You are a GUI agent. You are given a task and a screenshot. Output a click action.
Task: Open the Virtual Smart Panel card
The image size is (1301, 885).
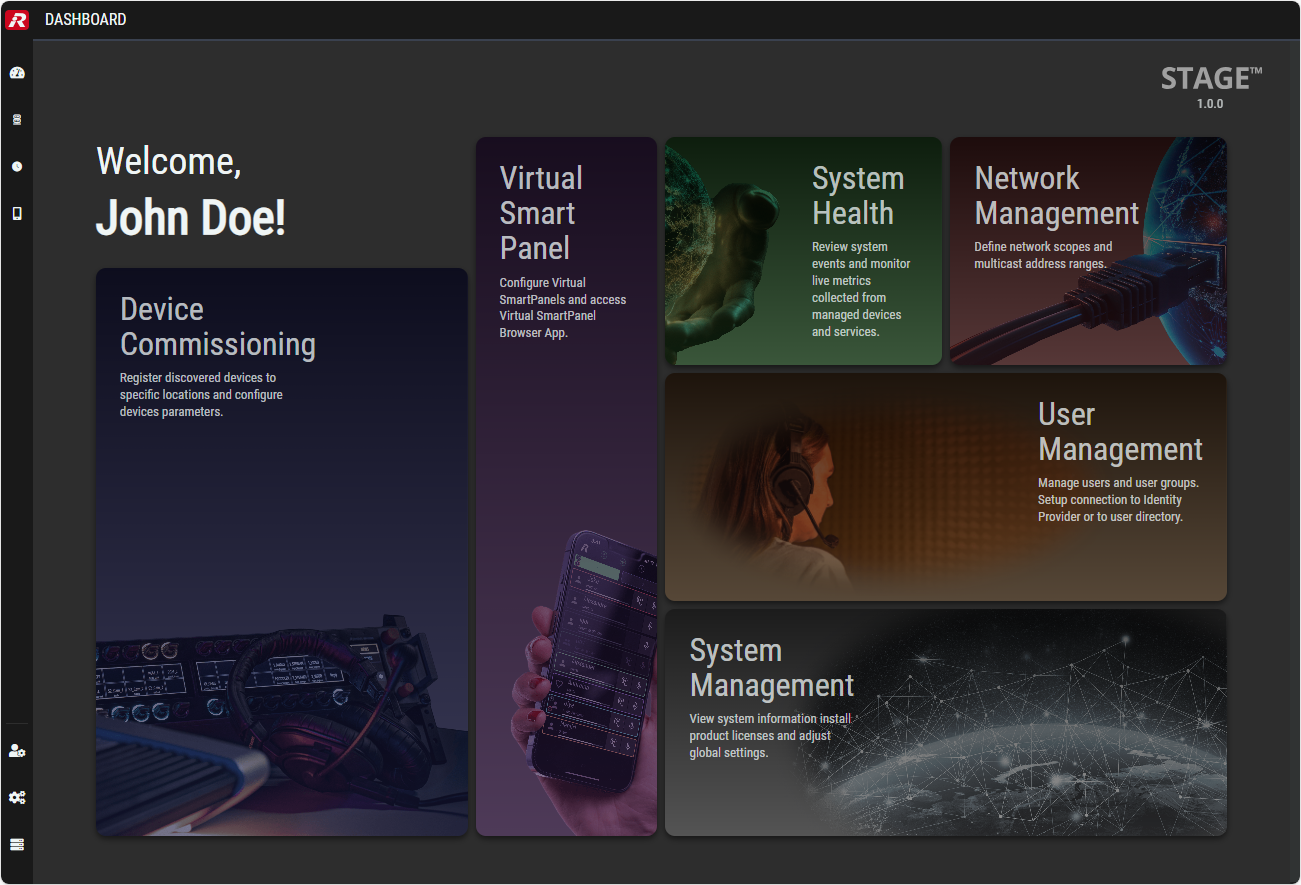pos(566,486)
